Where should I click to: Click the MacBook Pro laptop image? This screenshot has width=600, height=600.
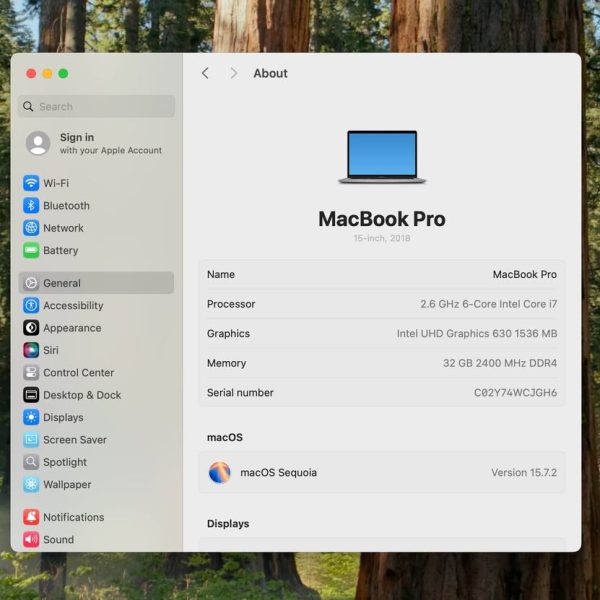[x=382, y=157]
